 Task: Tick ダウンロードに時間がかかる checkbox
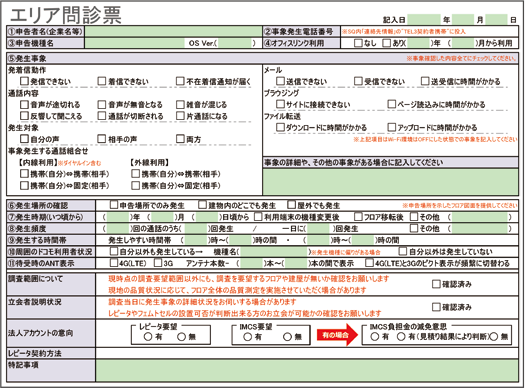(x=280, y=127)
